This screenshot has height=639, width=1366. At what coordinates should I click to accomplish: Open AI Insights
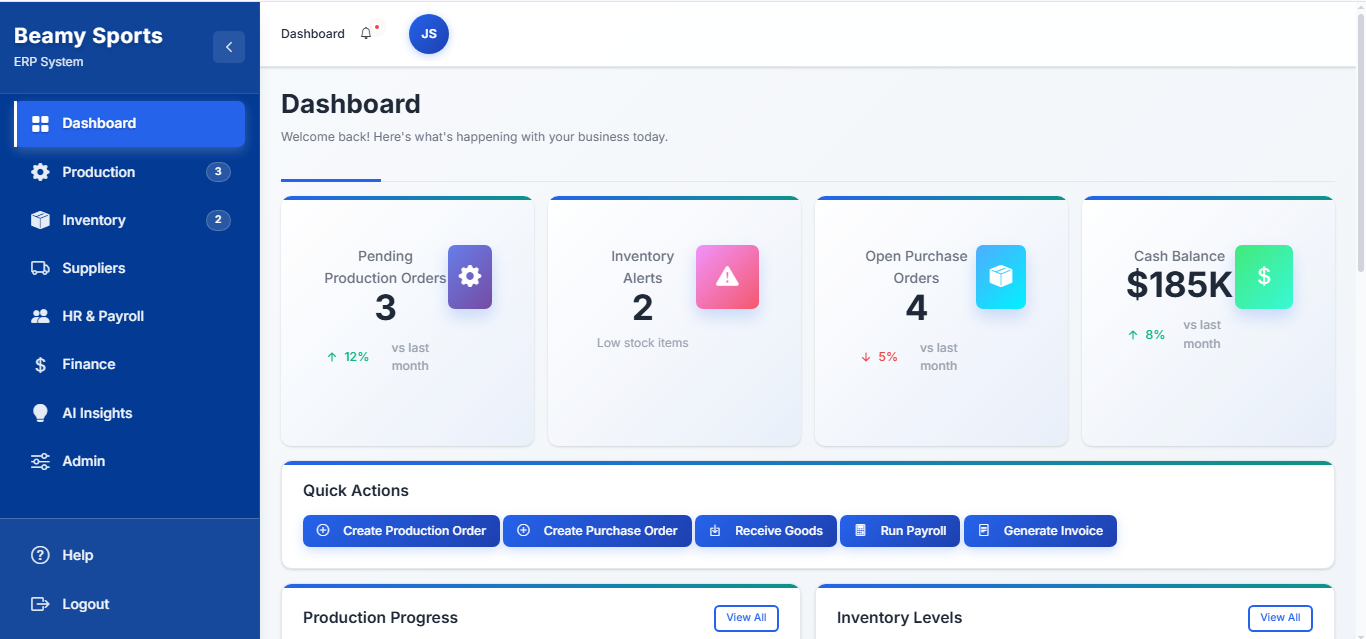(x=130, y=413)
